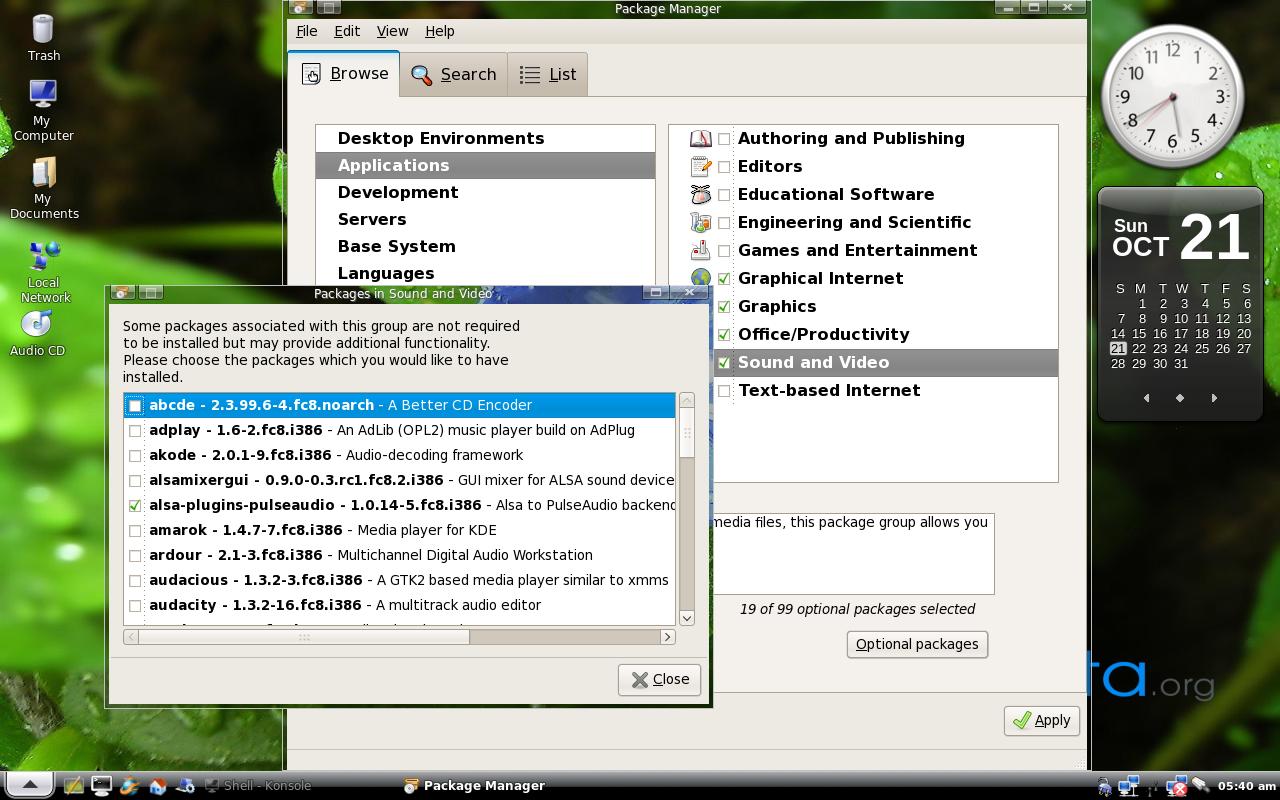Open the network settings gear icon in taskbar
The width and height of the screenshot is (1280, 800).
[185, 786]
